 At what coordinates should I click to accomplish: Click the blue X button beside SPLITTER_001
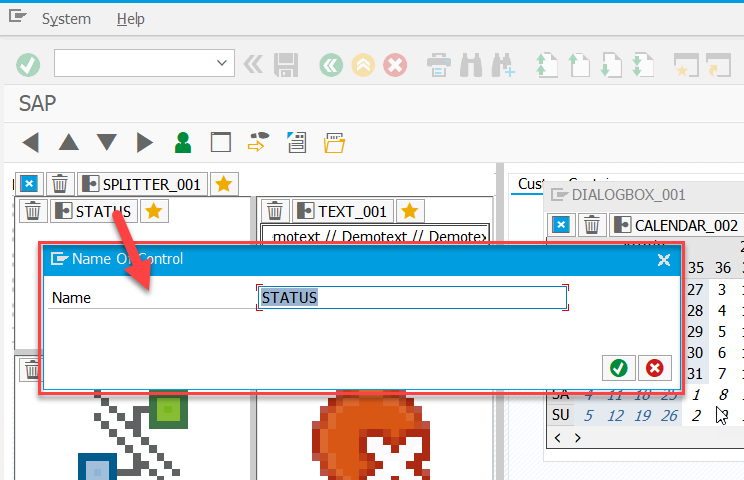pos(29,184)
